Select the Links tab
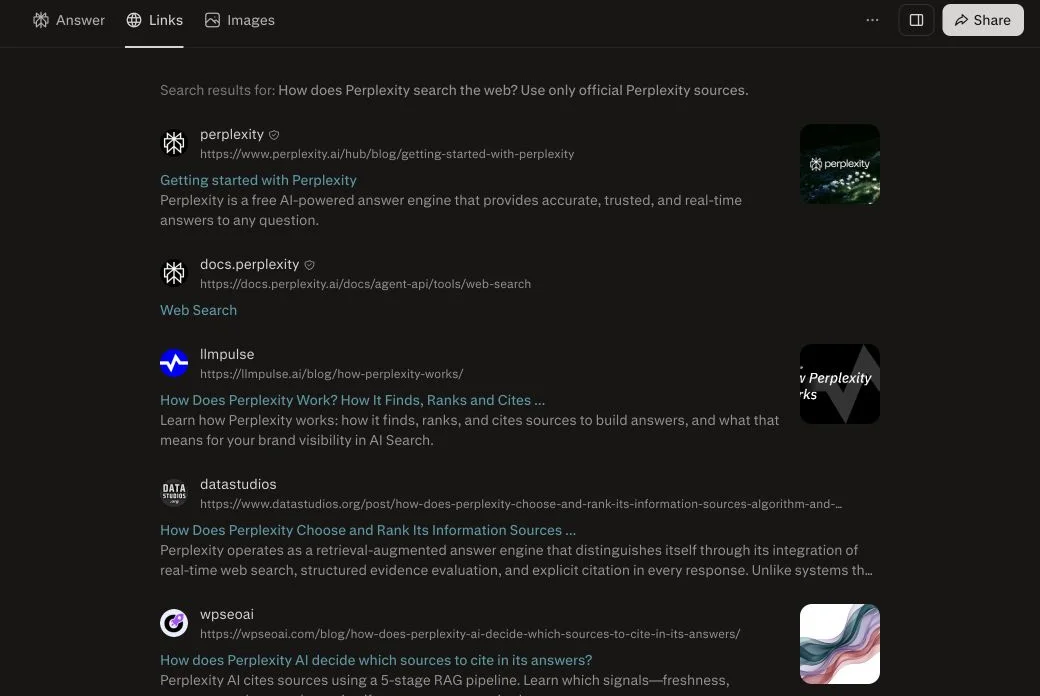This screenshot has width=1040, height=696. click(154, 20)
